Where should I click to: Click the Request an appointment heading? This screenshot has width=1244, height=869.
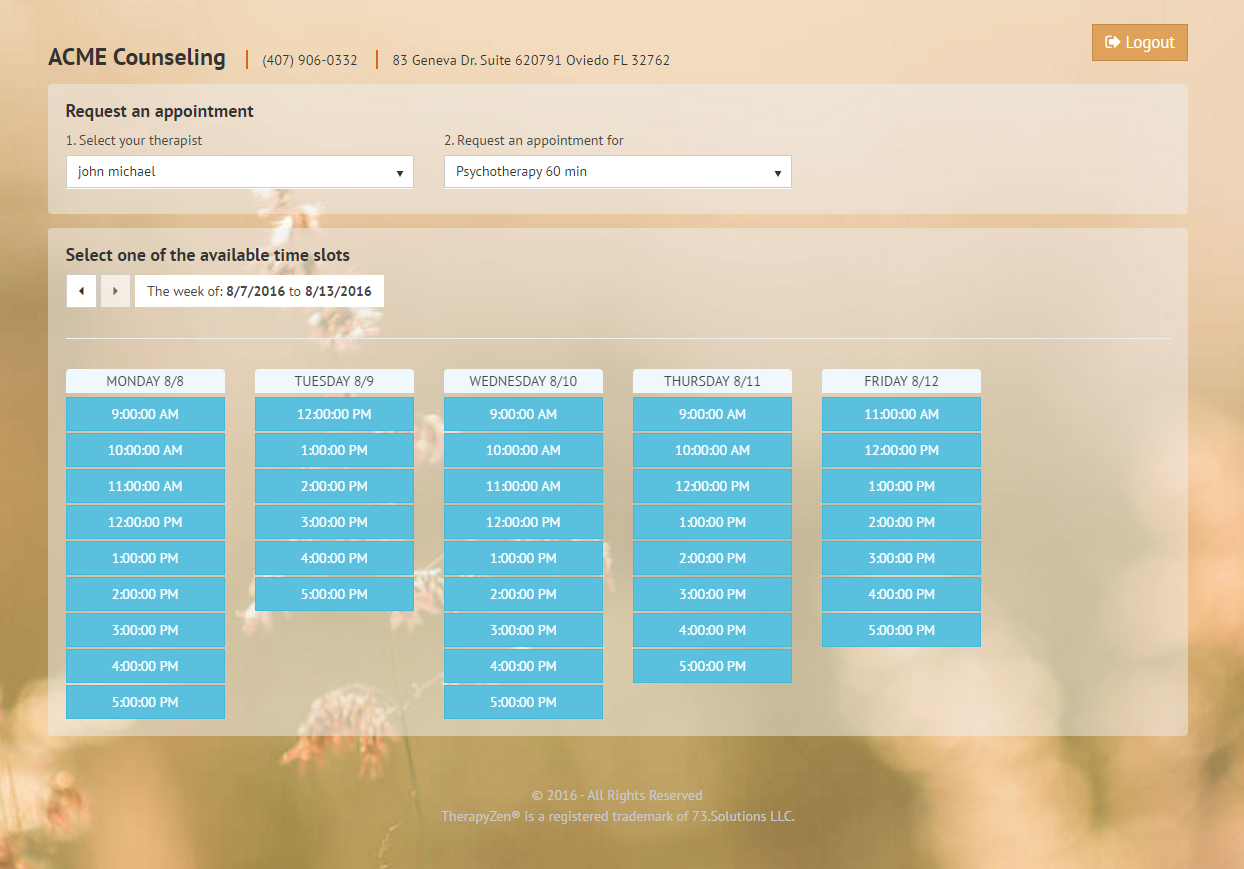(x=160, y=111)
